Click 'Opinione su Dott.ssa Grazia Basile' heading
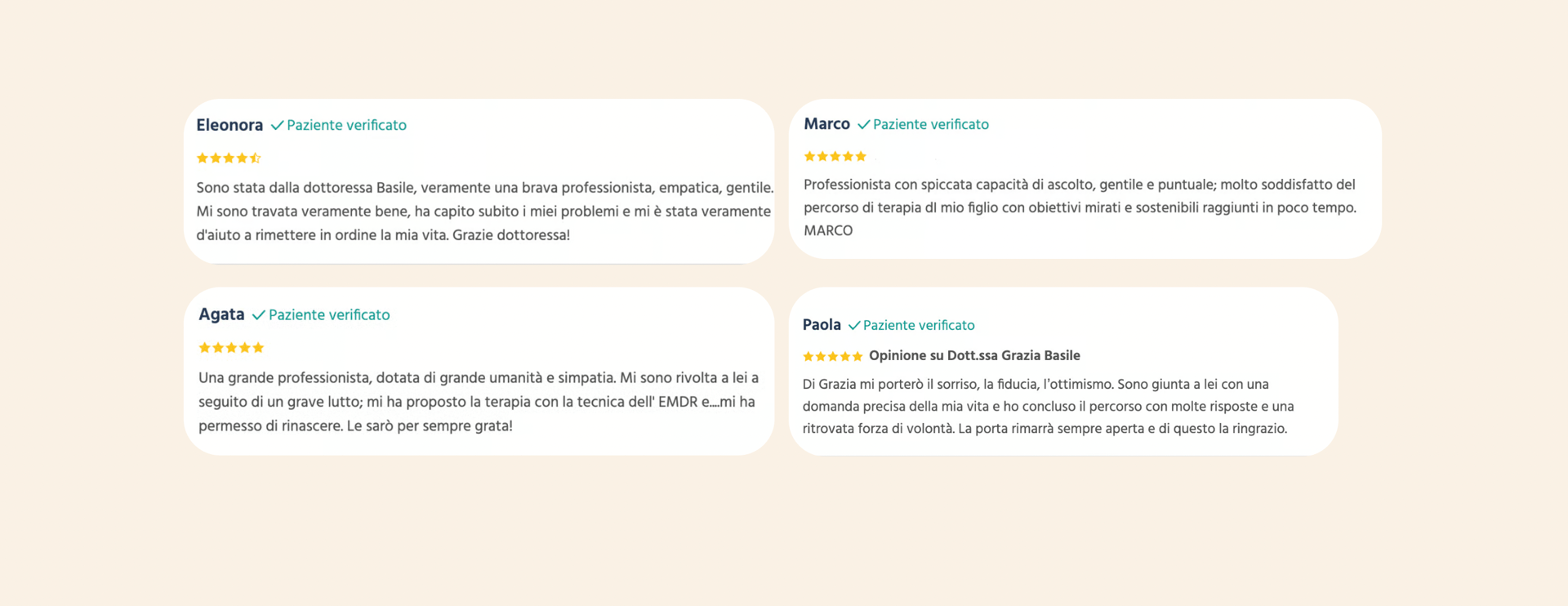This screenshot has height=606, width=1568. pos(974,356)
